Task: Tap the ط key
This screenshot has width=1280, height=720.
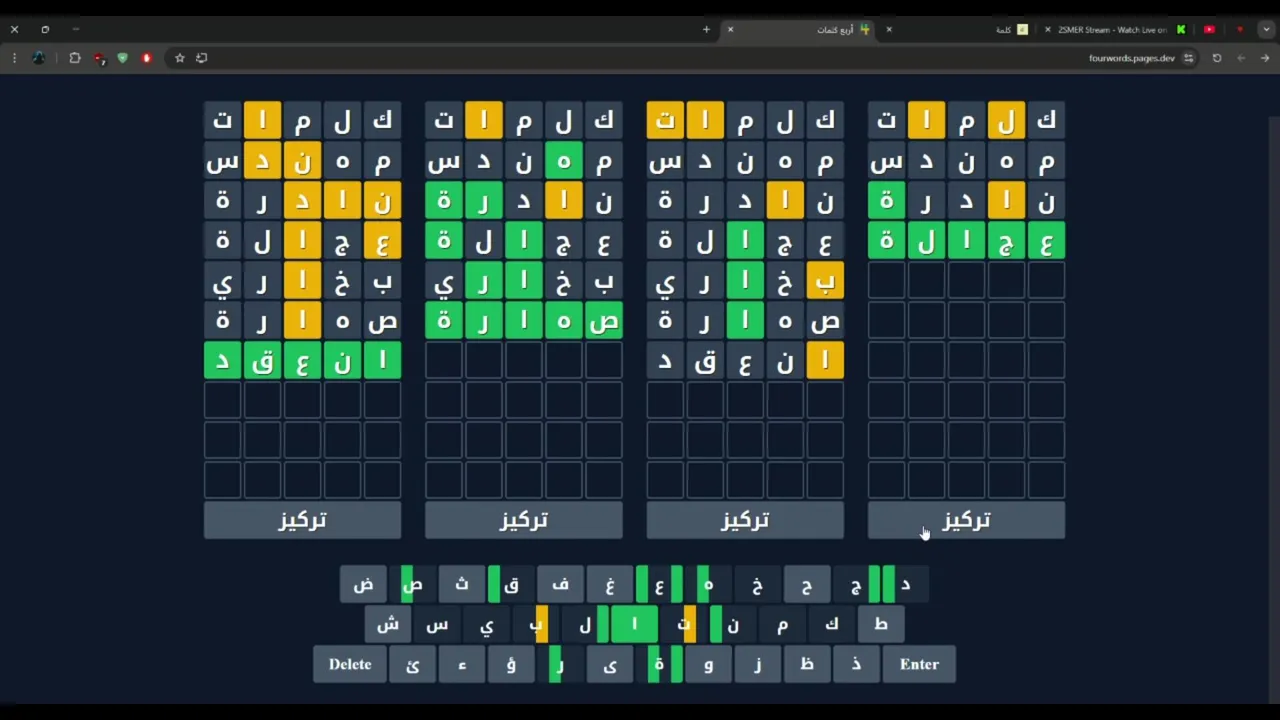Action: coord(881,624)
